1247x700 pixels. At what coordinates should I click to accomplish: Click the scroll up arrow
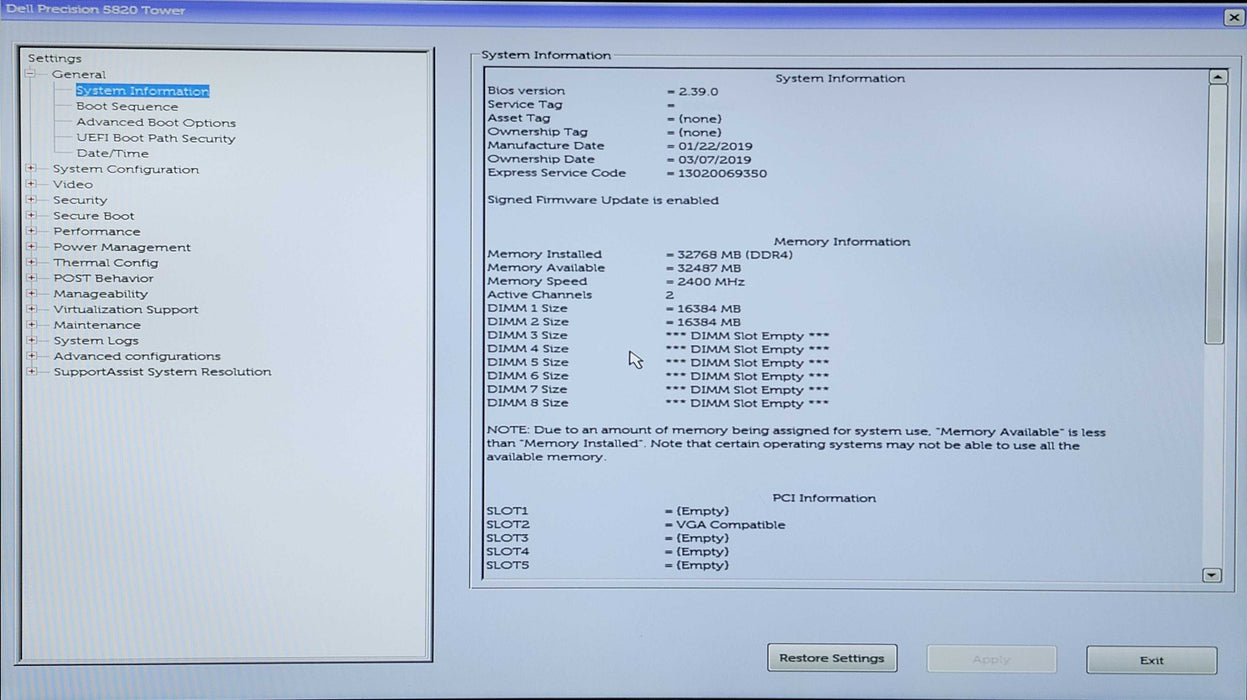tap(1217, 77)
